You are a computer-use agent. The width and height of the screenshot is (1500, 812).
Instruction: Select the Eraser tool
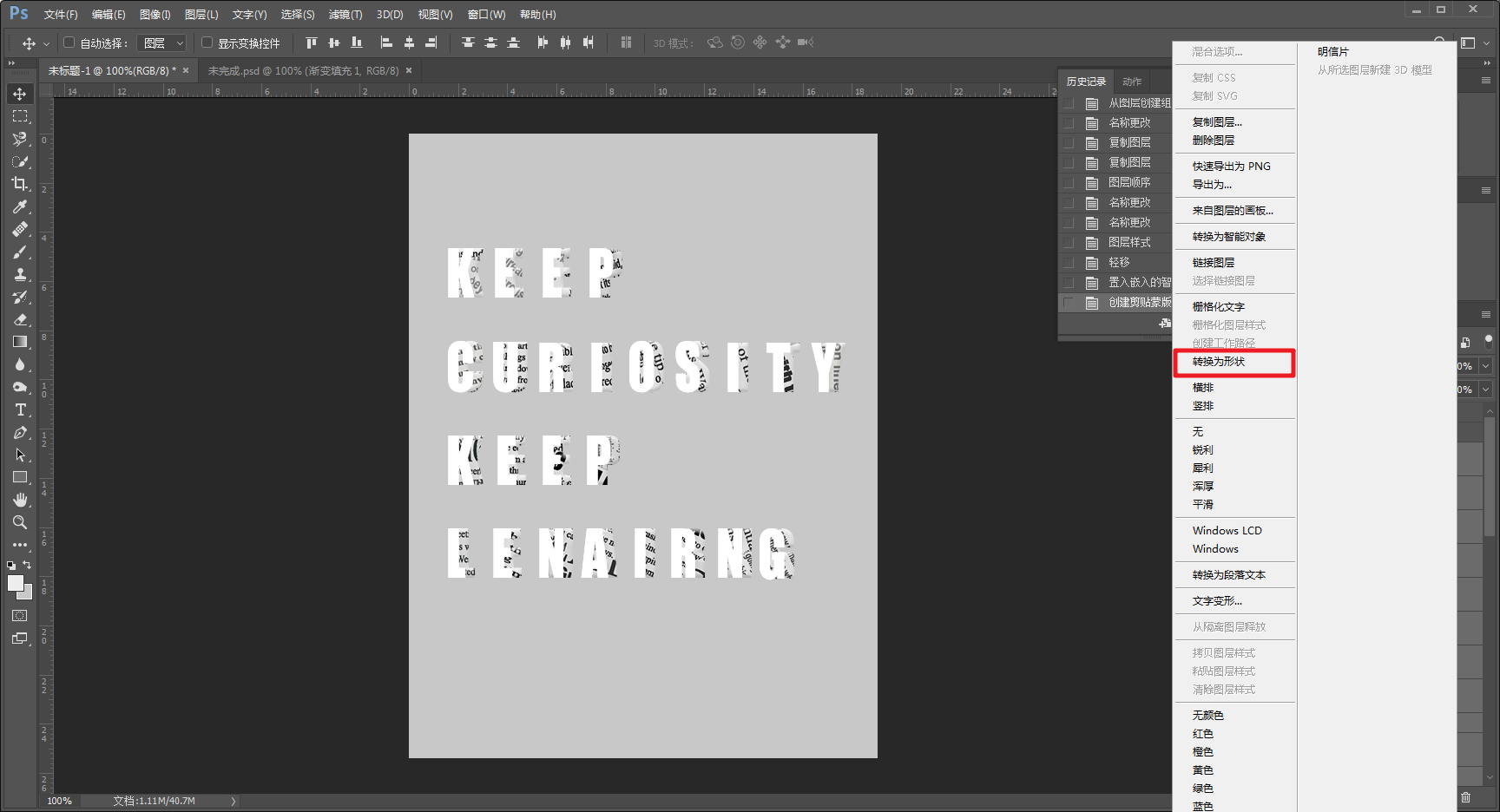pos(20,319)
